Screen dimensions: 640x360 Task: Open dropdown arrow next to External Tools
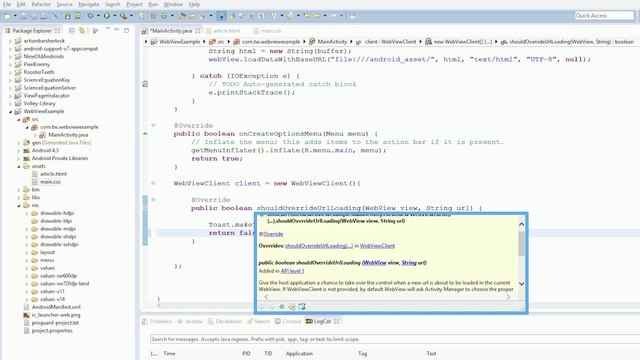click(x=131, y=16)
